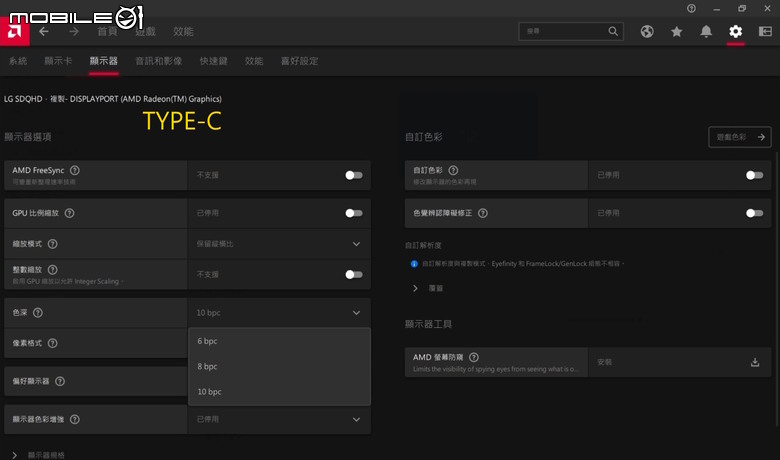This screenshot has height=460, width=780.
Task: Click the LG SDQHD display label
Action: click(112, 99)
